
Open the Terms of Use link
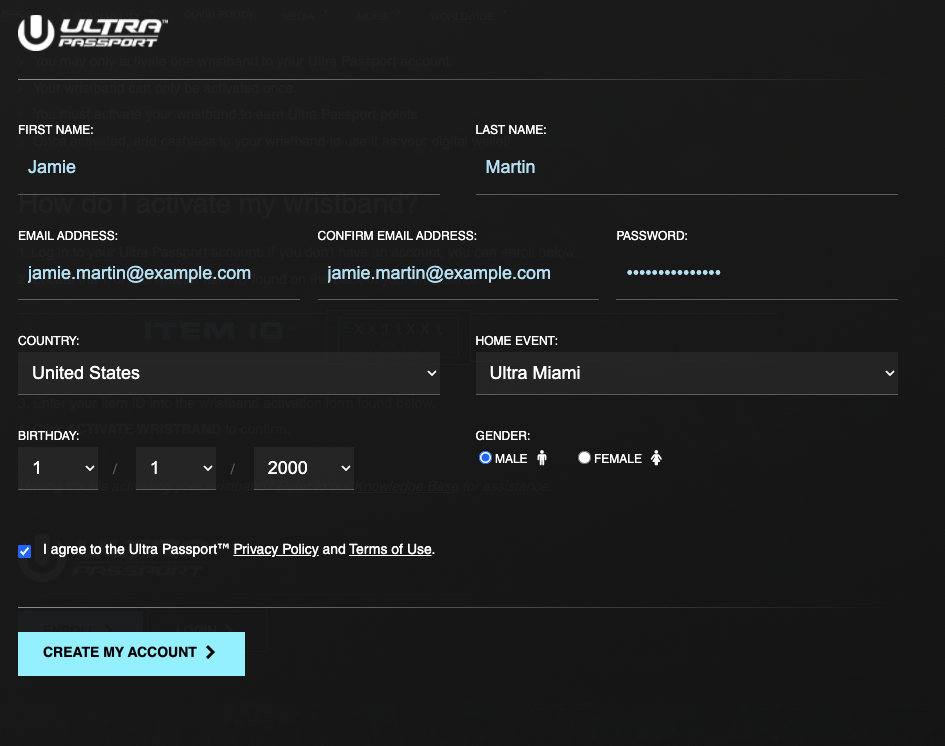click(x=390, y=549)
